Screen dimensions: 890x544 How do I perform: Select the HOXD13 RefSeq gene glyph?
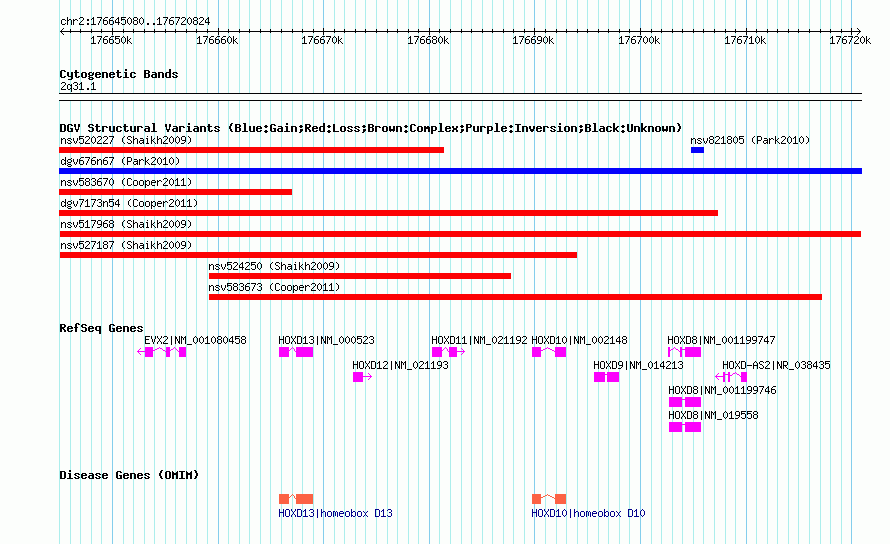click(x=296, y=352)
